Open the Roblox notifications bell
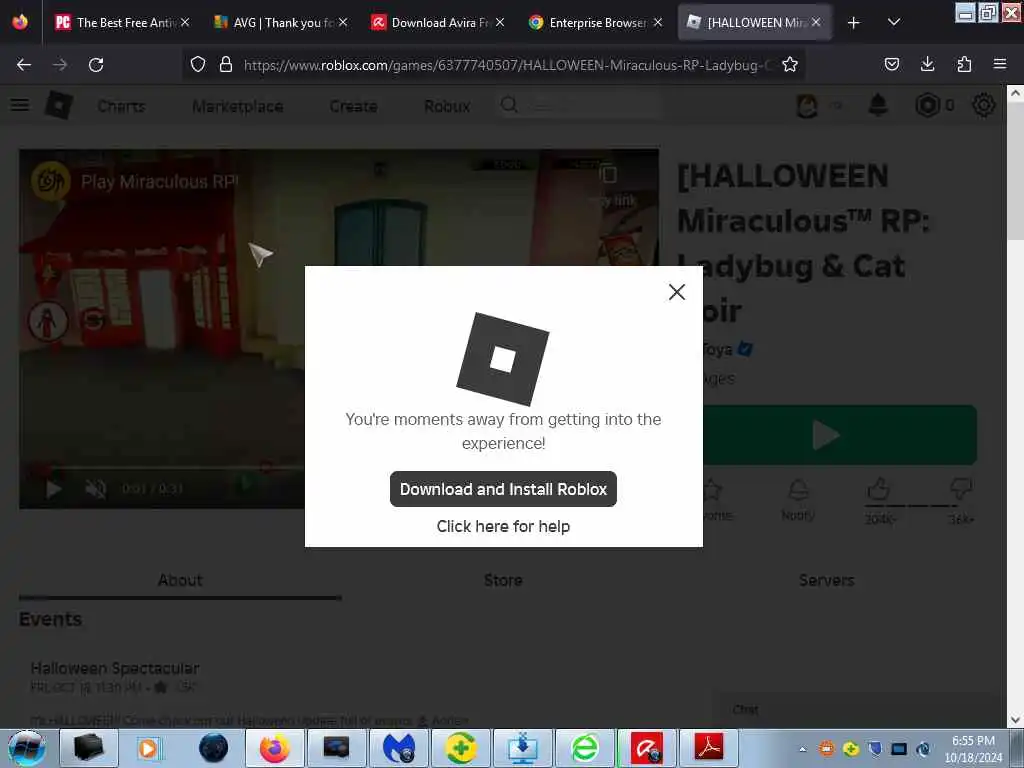The height and width of the screenshot is (768, 1024). (x=878, y=105)
